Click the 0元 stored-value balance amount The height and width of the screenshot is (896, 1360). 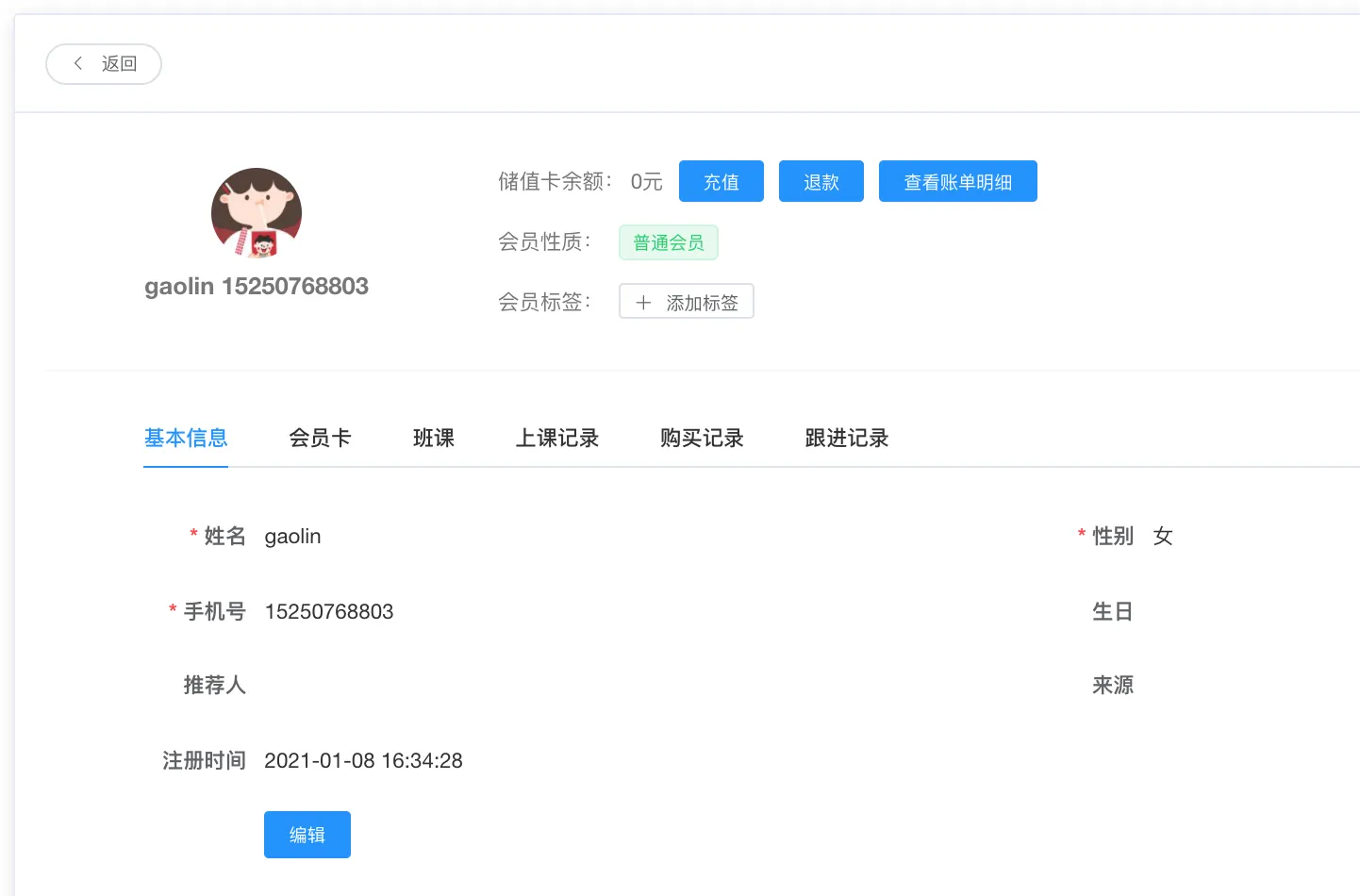tap(646, 182)
